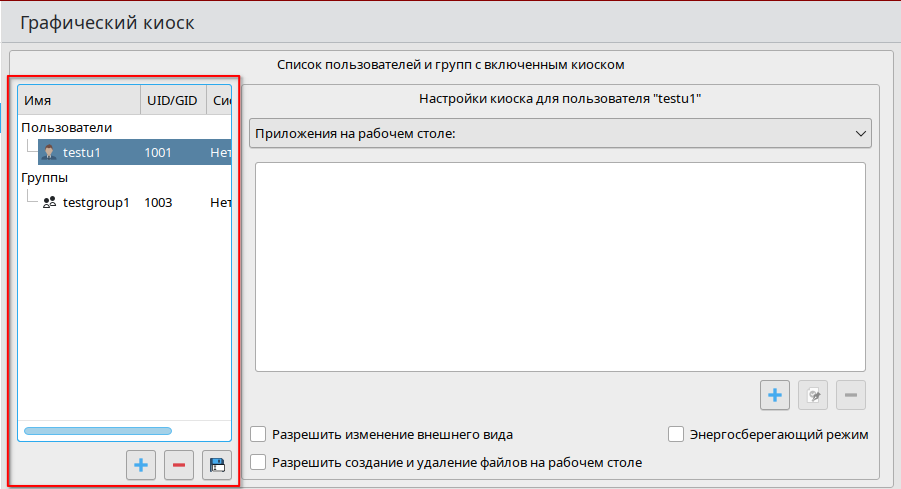Click the plus button below the users list
Viewport: 901px width, 489px height.
(141, 465)
